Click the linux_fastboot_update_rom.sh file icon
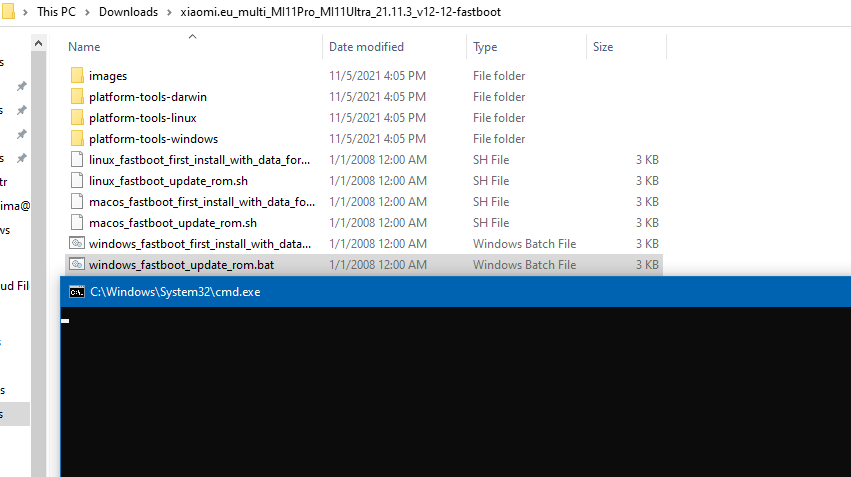 [77, 181]
